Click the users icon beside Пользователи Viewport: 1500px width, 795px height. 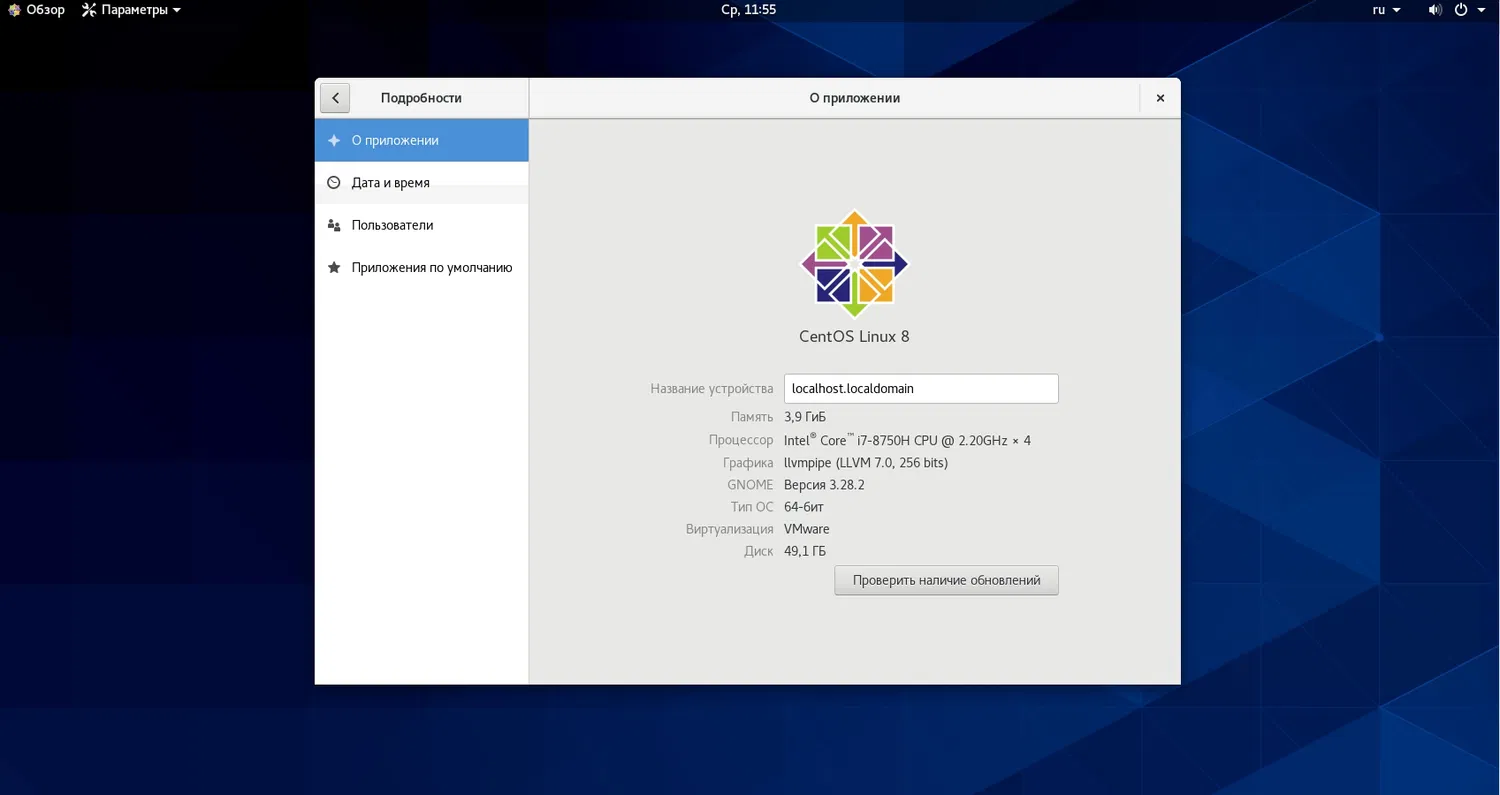coord(334,226)
